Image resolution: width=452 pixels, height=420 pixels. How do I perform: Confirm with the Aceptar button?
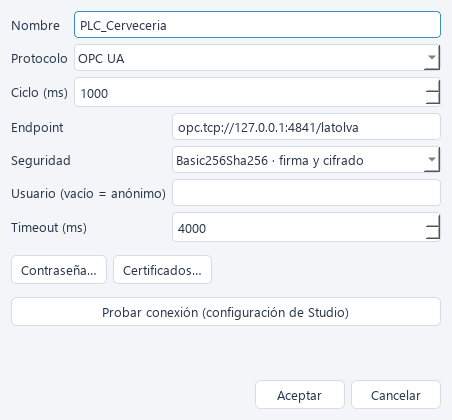300,395
